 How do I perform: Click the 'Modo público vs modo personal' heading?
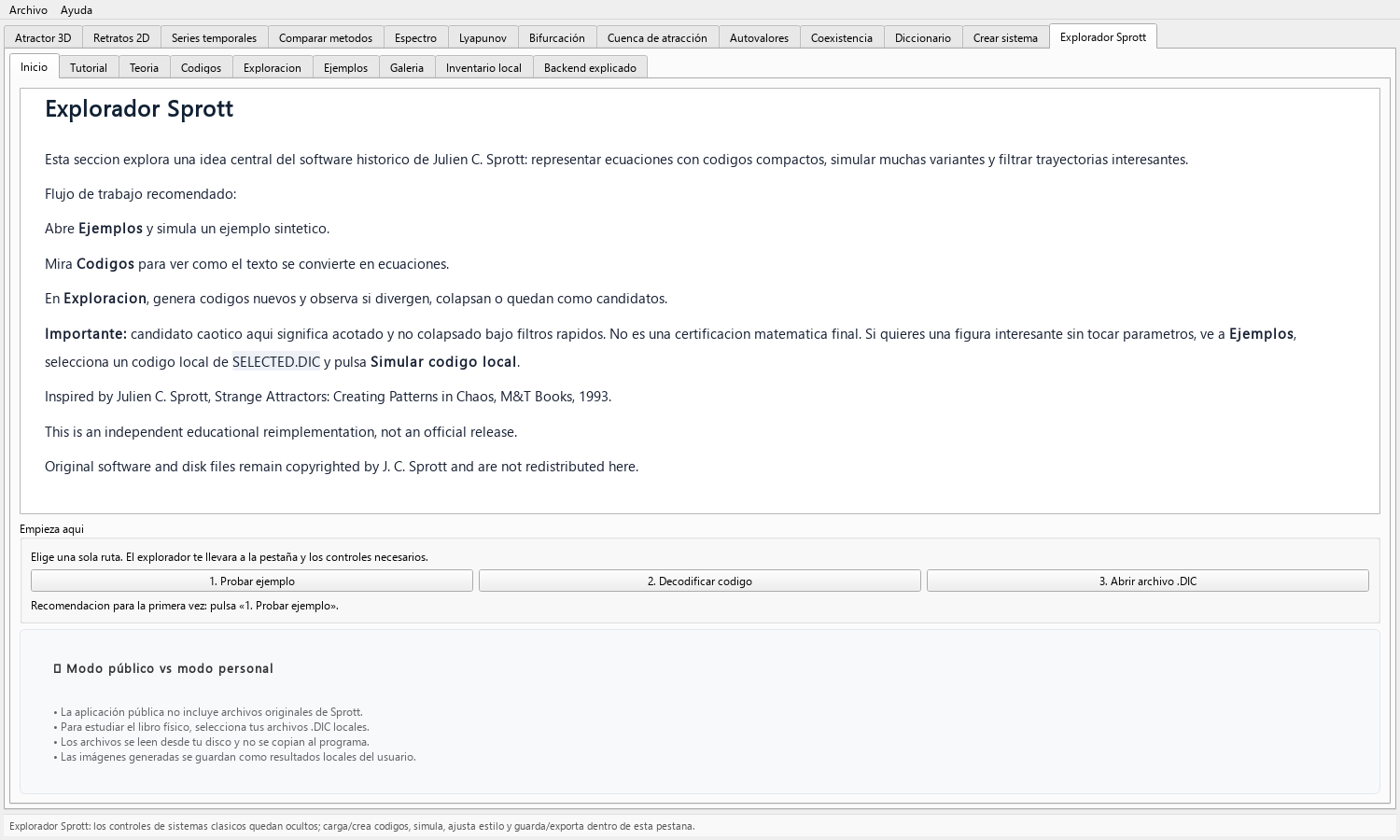click(x=164, y=668)
